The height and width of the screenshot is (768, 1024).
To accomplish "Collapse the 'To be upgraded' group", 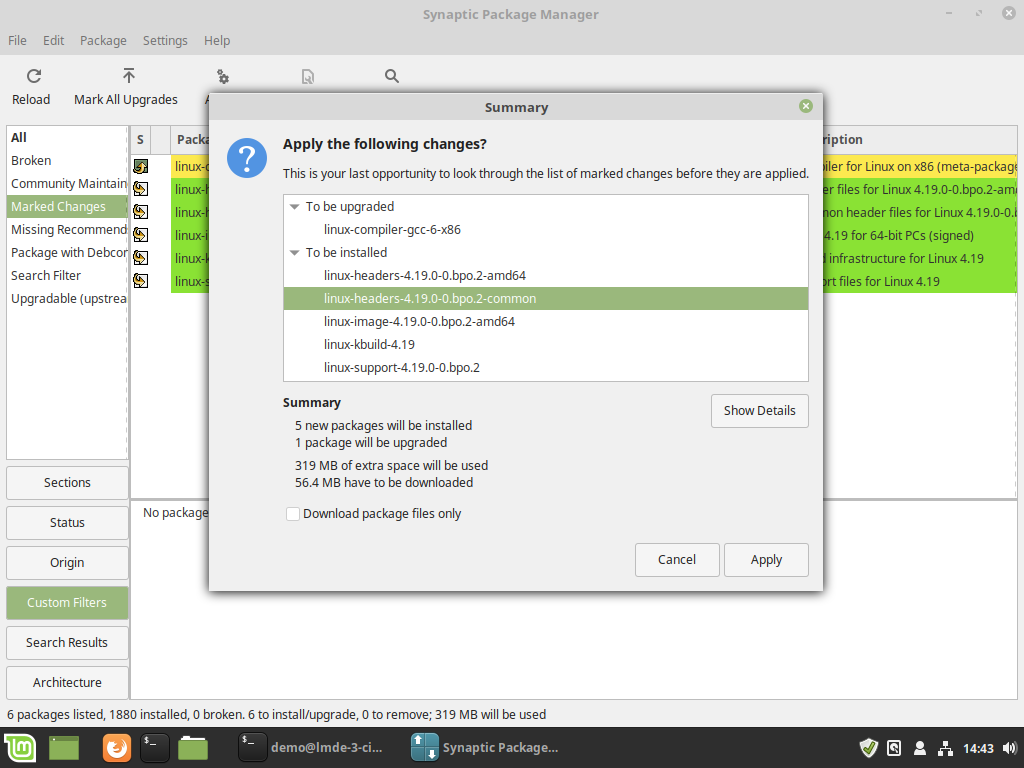I will point(295,206).
